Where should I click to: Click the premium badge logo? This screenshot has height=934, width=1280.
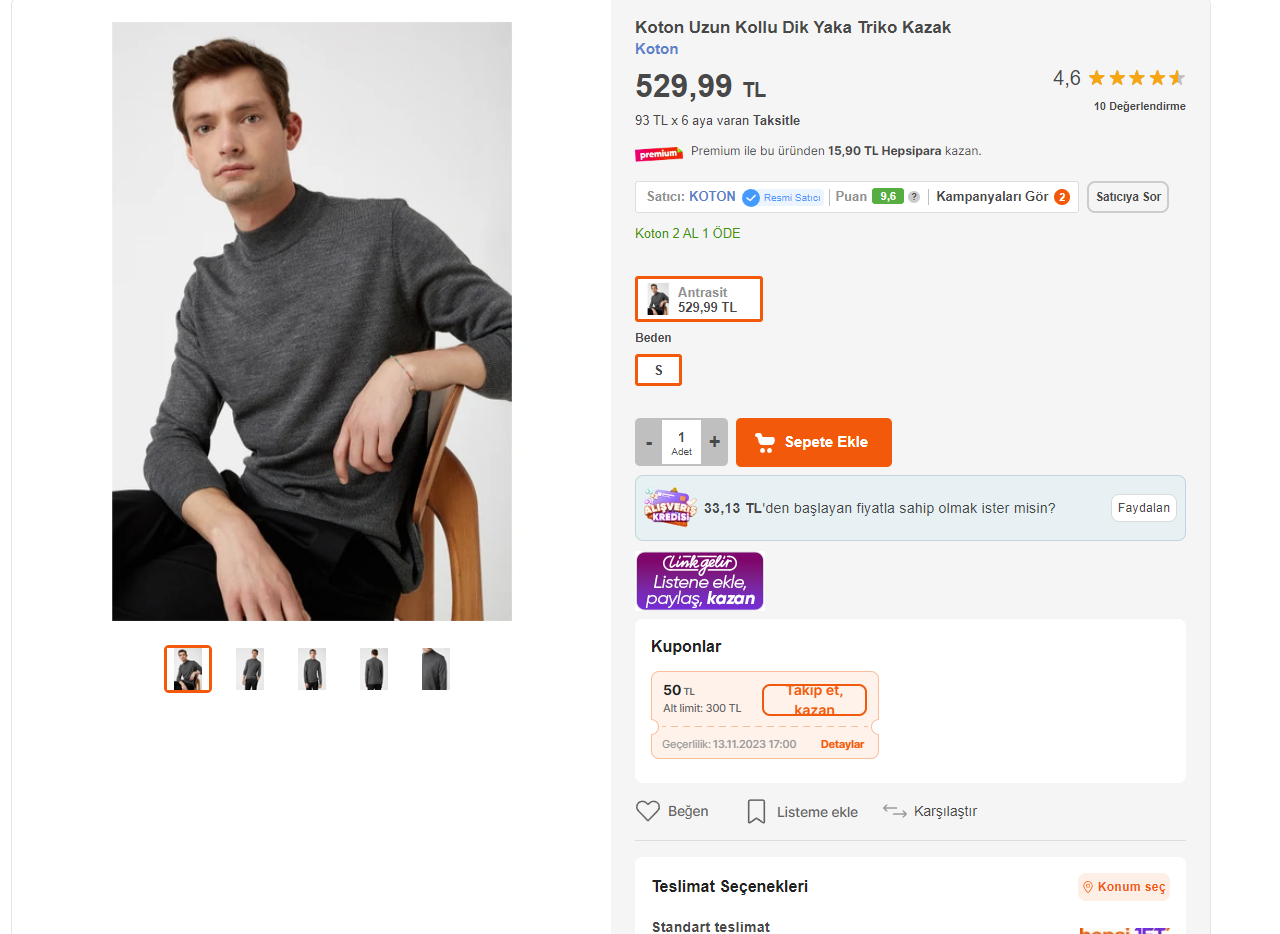[x=658, y=153]
